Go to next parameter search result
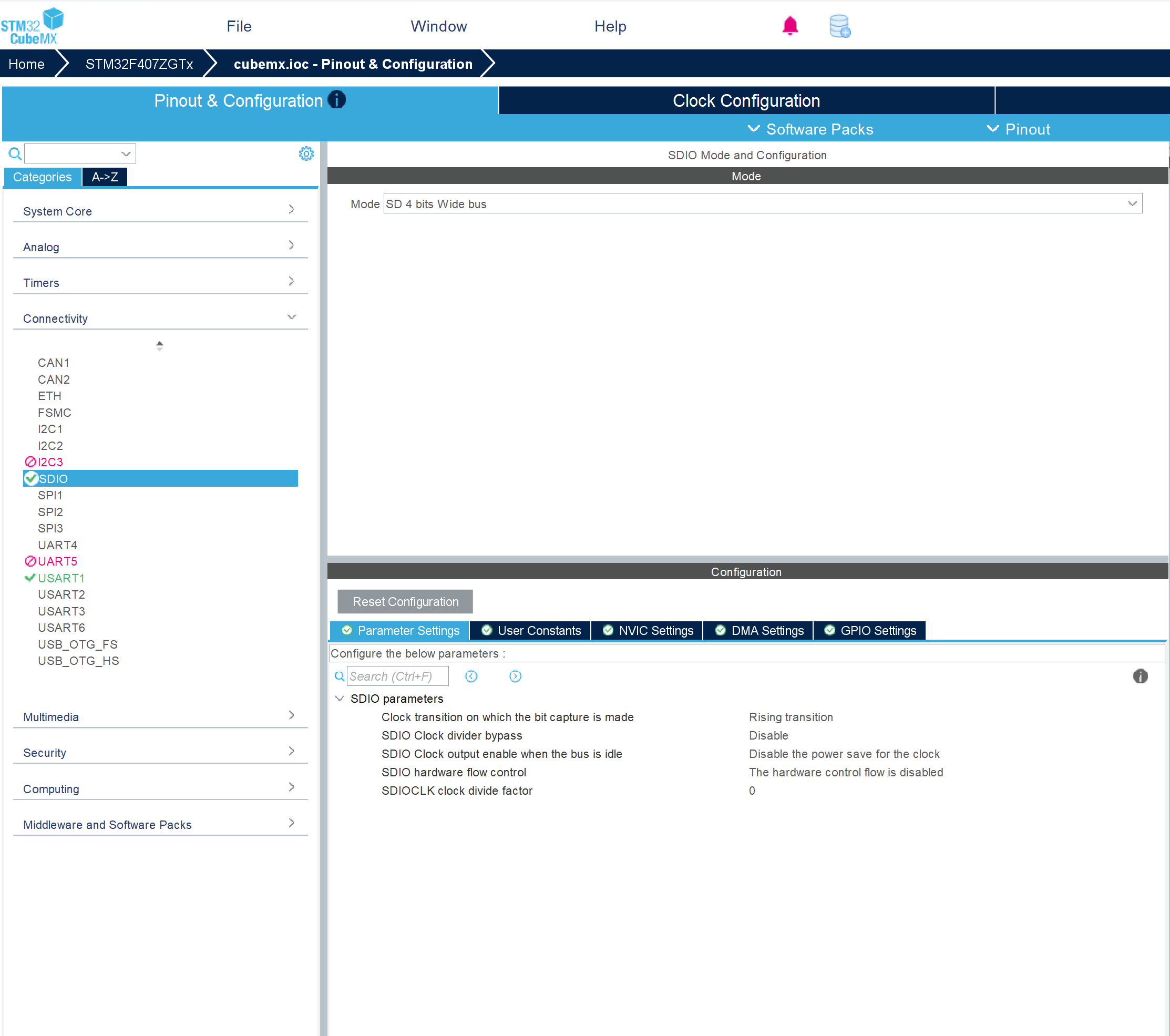1170x1036 pixels. pyautogui.click(x=515, y=676)
